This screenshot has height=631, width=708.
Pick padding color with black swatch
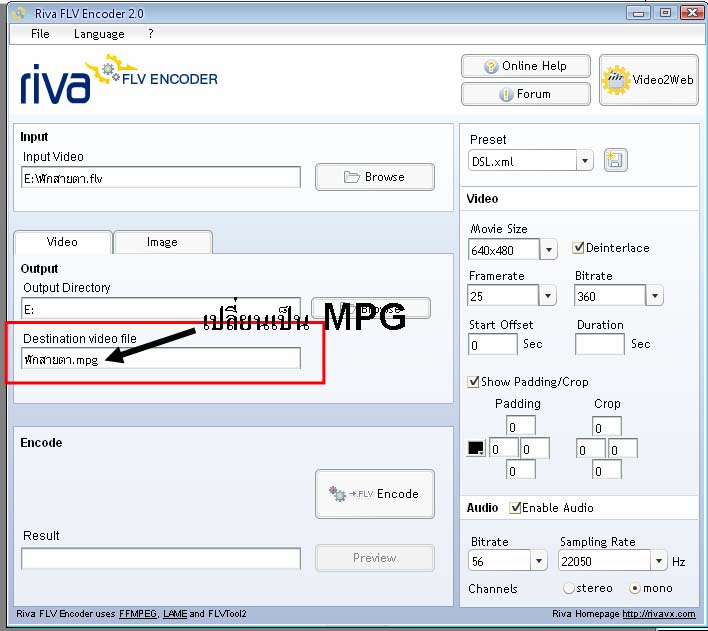click(x=476, y=448)
